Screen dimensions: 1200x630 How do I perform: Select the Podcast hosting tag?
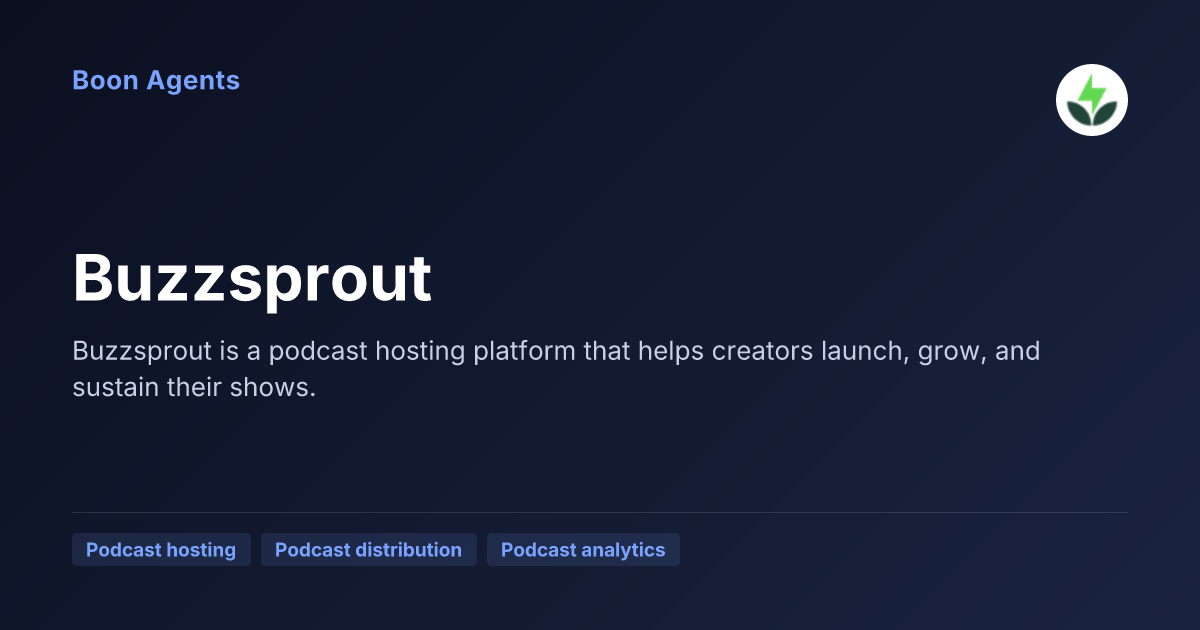pyautogui.click(x=161, y=550)
